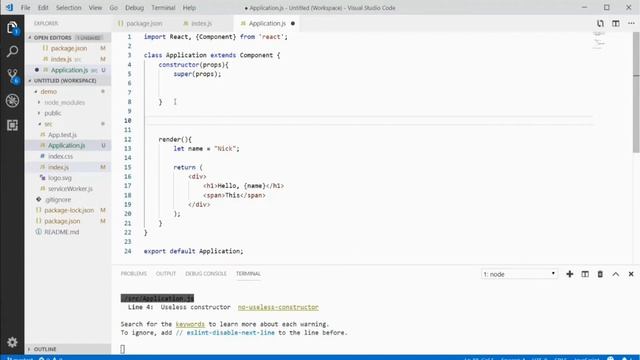The height and width of the screenshot is (360, 640).
Task: Place cursor on empty line 10
Action: click(x=367, y=120)
